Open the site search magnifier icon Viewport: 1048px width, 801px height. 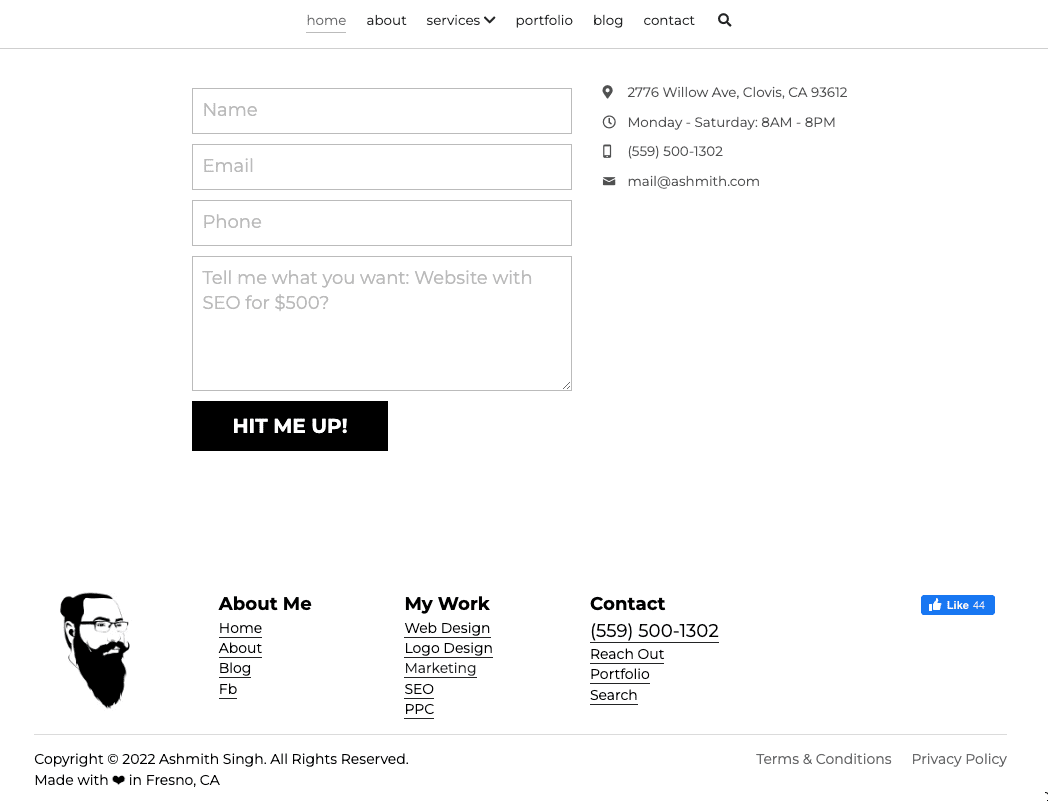pos(724,20)
